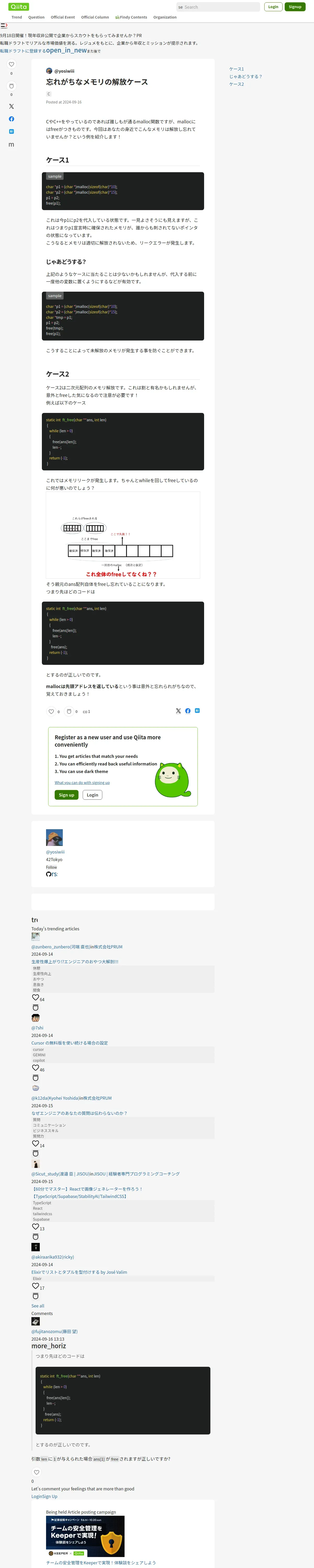Stock the zunbero_zunbero trending article
Viewport: 314px width, 1568px height.
click(35, 1008)
